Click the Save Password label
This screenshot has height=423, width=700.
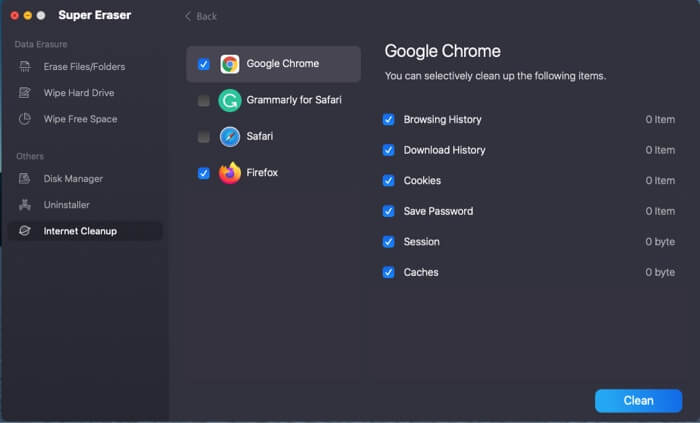pyautogui.click(x=438, y=211)
